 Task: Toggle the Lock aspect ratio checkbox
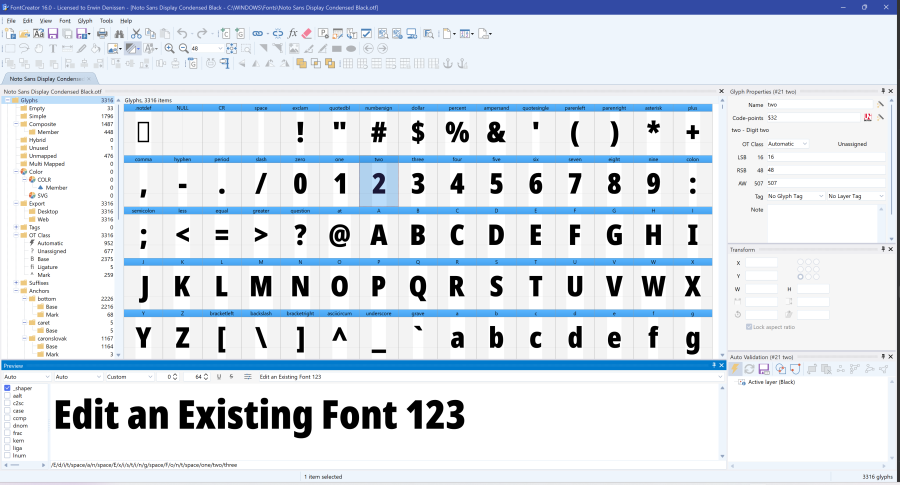(749, 327)
